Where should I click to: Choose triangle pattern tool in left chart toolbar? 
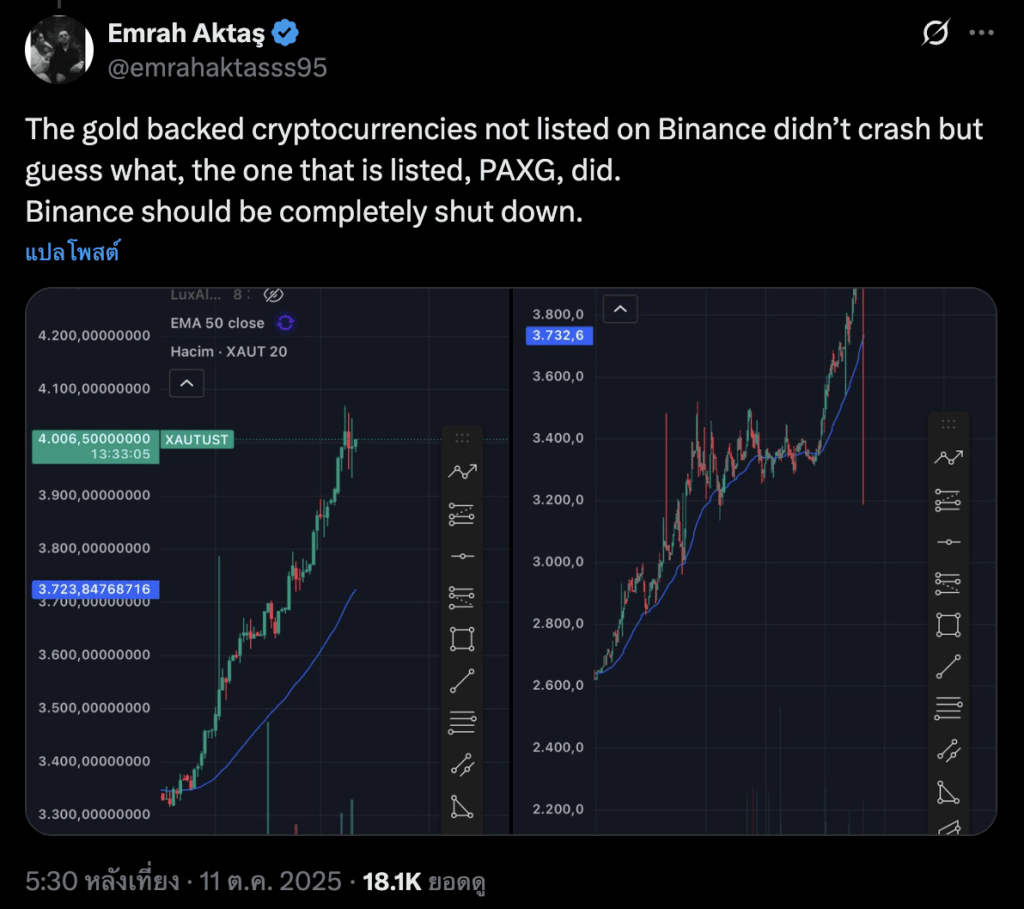[462, 805]
